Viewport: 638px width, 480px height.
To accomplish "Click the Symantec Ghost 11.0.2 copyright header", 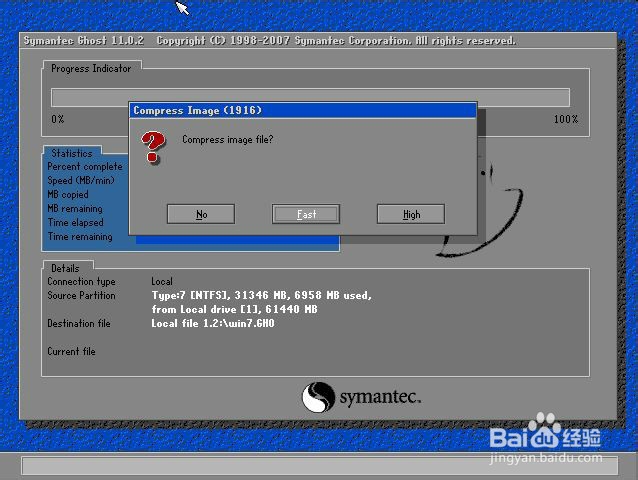I will (x=269, y=41).
